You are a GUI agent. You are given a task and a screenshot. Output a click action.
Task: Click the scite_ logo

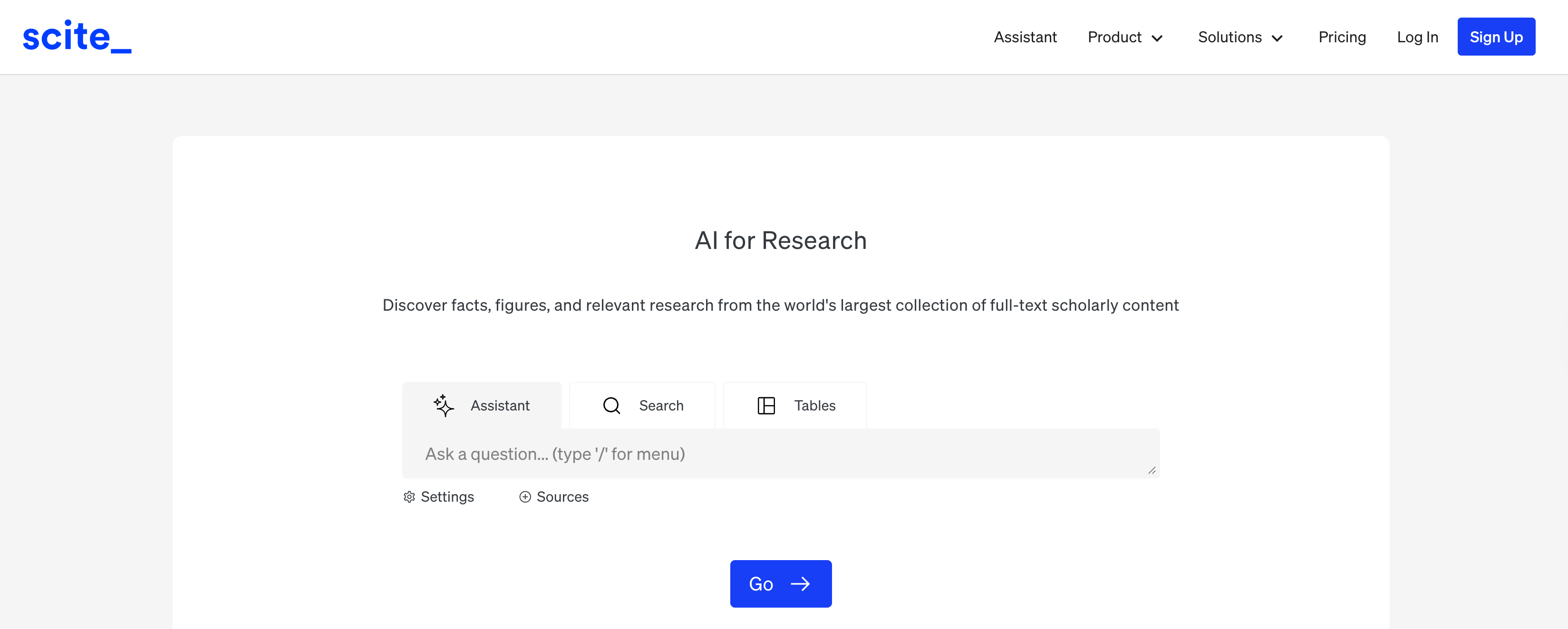click(x=77, y=37)
